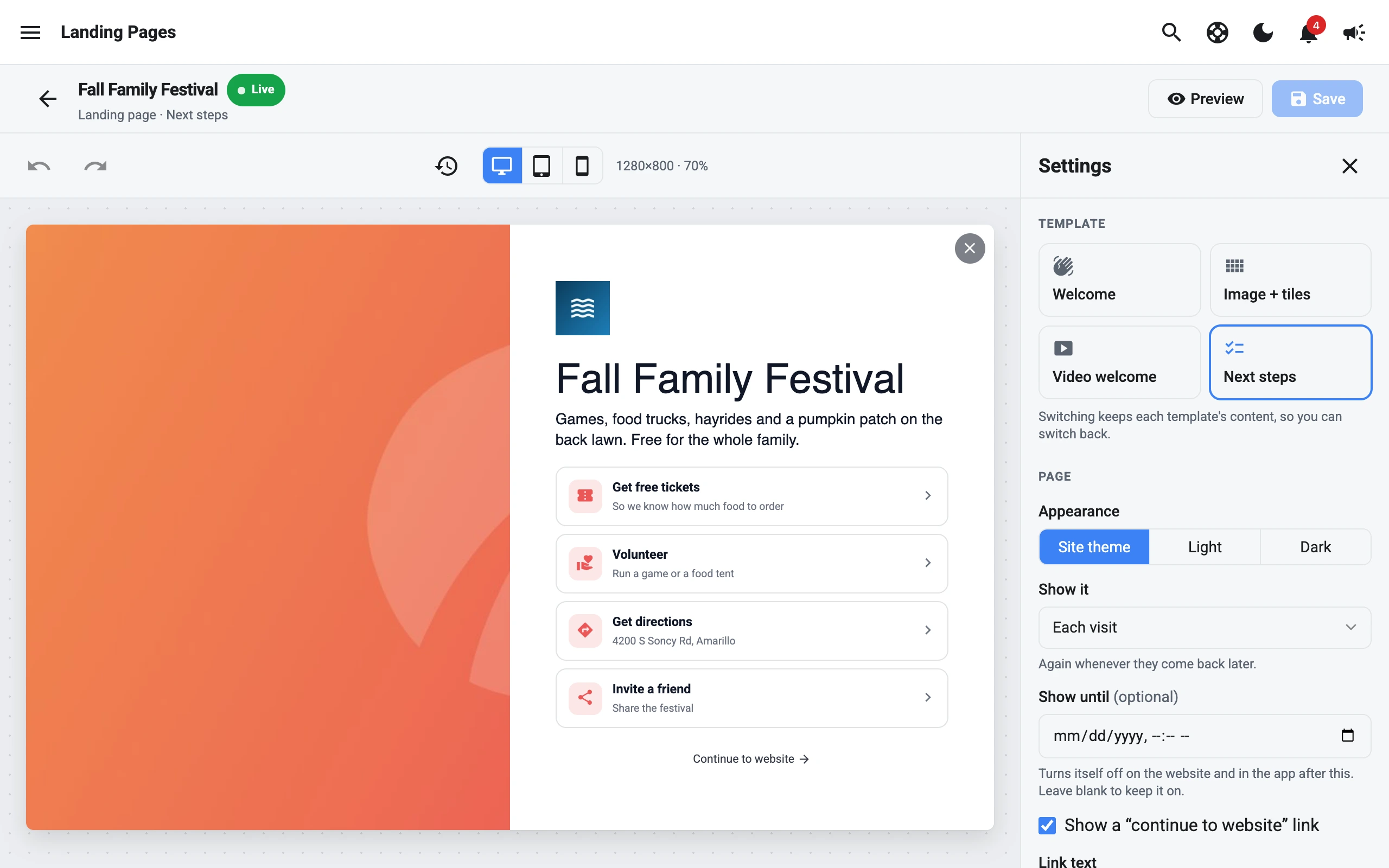Switch to desktop preview device
The image size is (1389, 868).
tap(502, 165)
